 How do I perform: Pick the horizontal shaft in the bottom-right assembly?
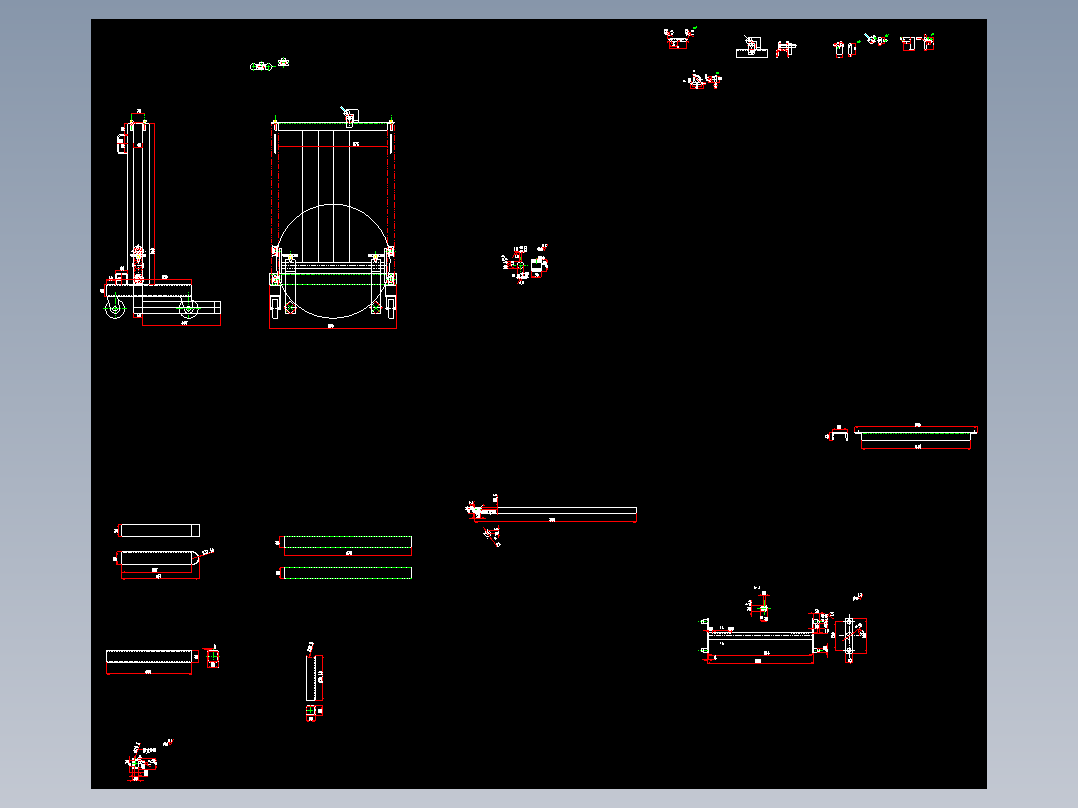760,635
